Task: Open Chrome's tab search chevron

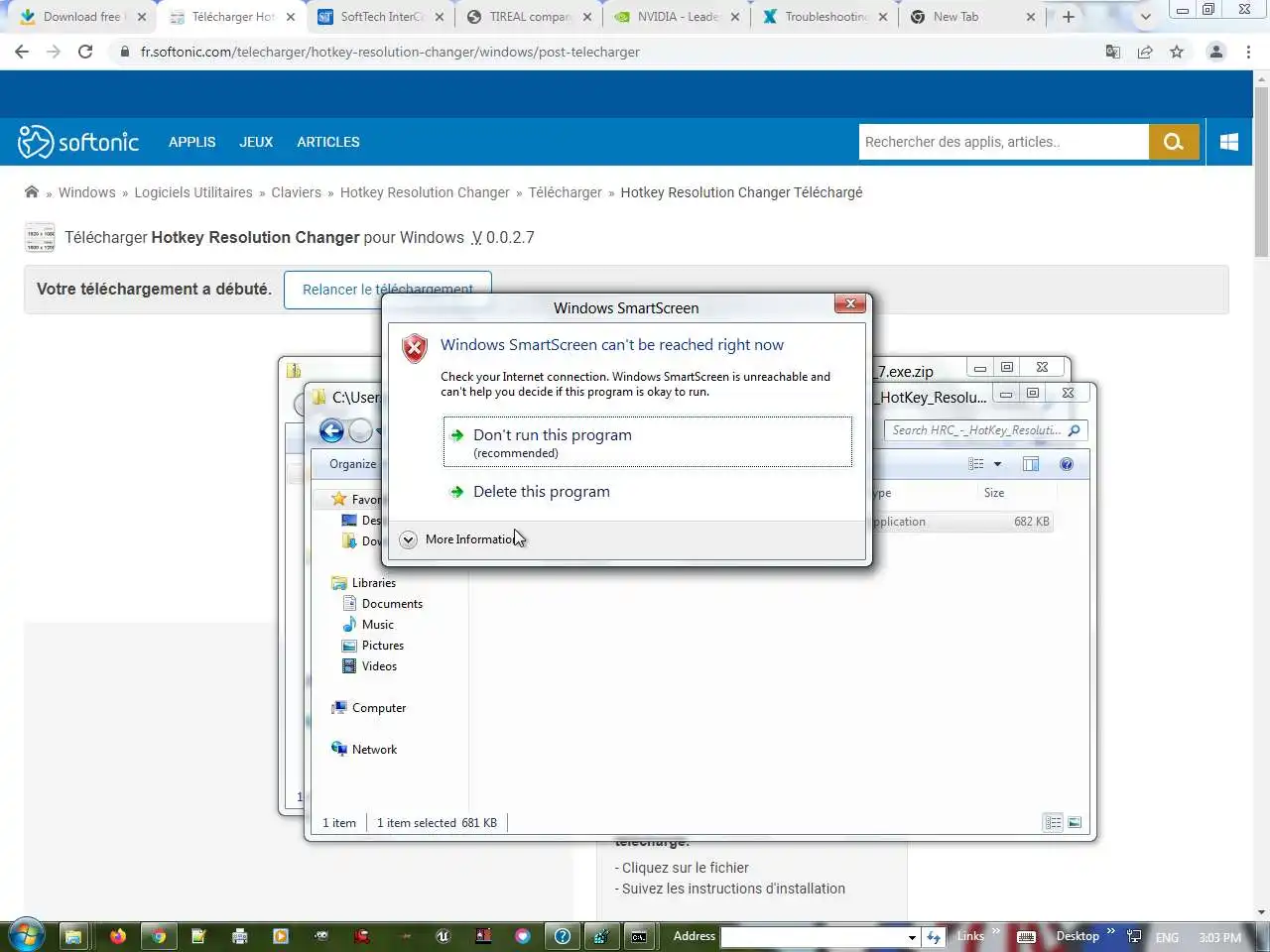Action: click(1146, 17)
